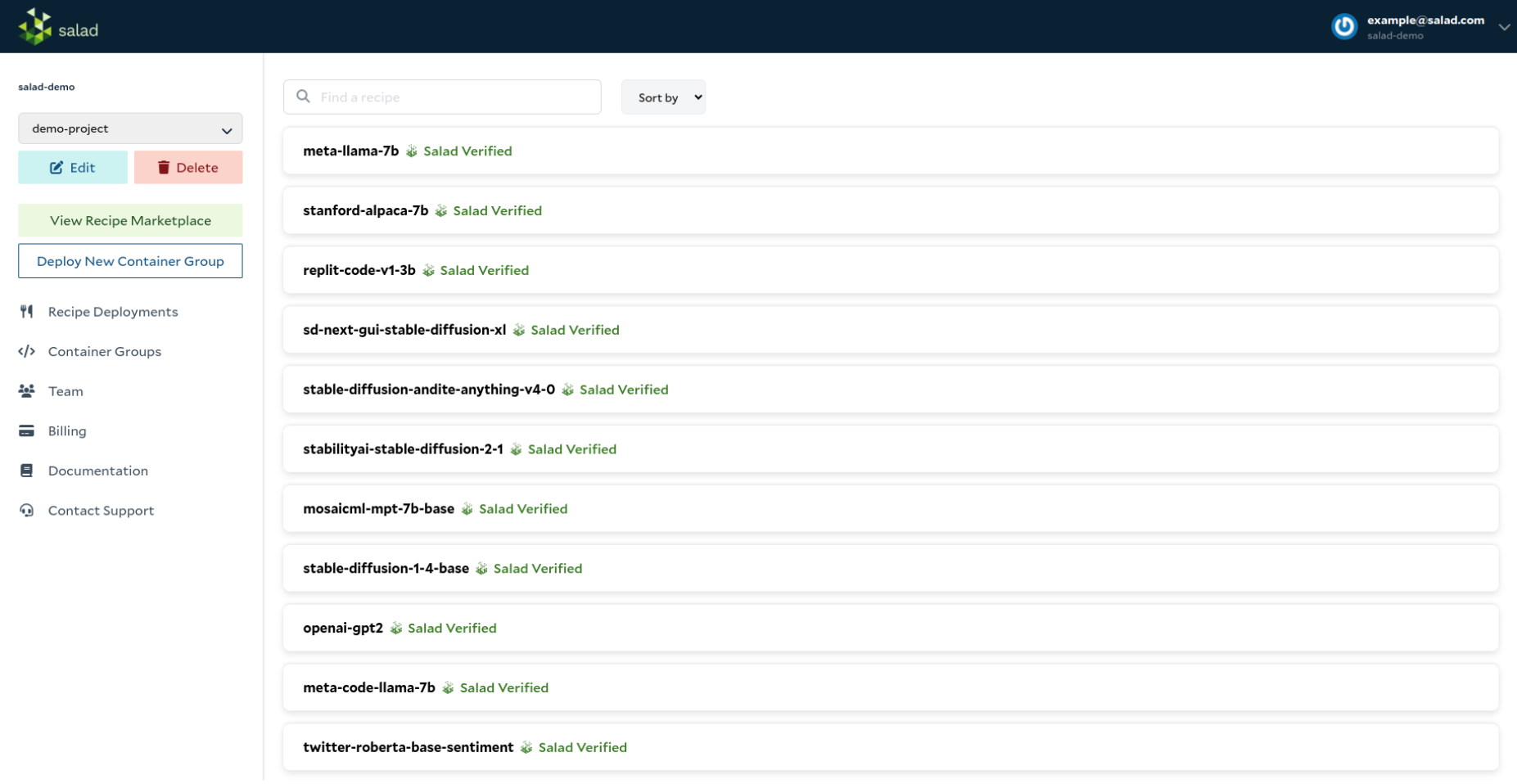This screenshot has width=1517, height=784.
Task: Open the meta-code-llama-7b recipe
Action: (891, 688)
